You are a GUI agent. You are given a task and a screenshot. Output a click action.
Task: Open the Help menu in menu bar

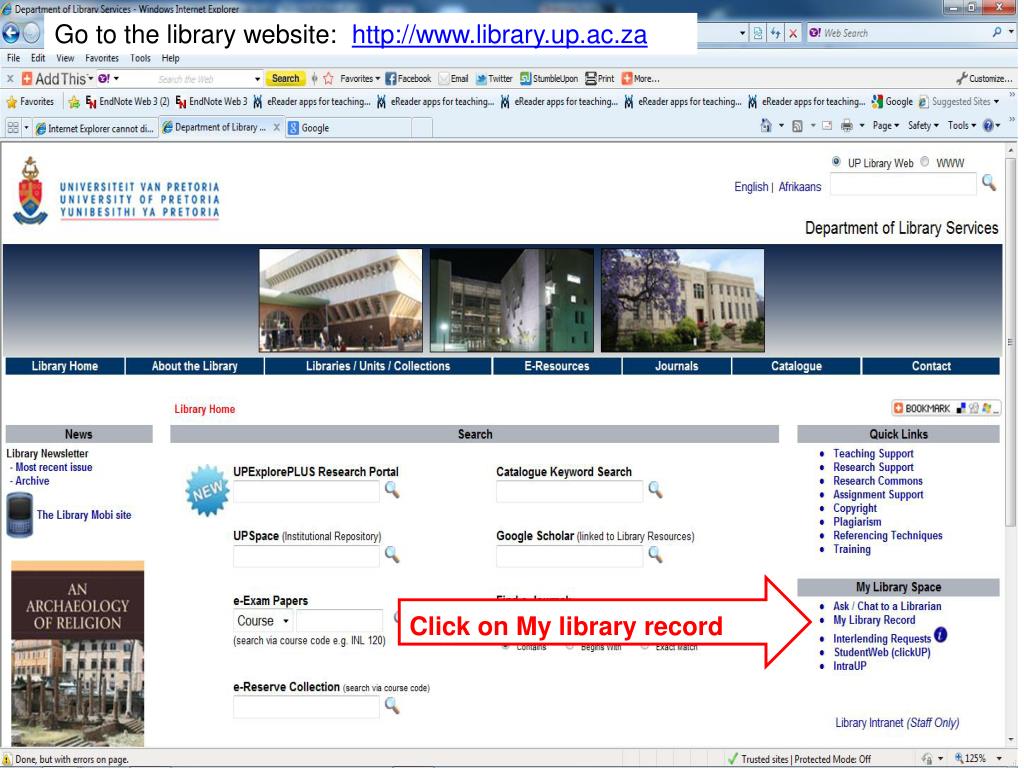click(x=170, y=58)
